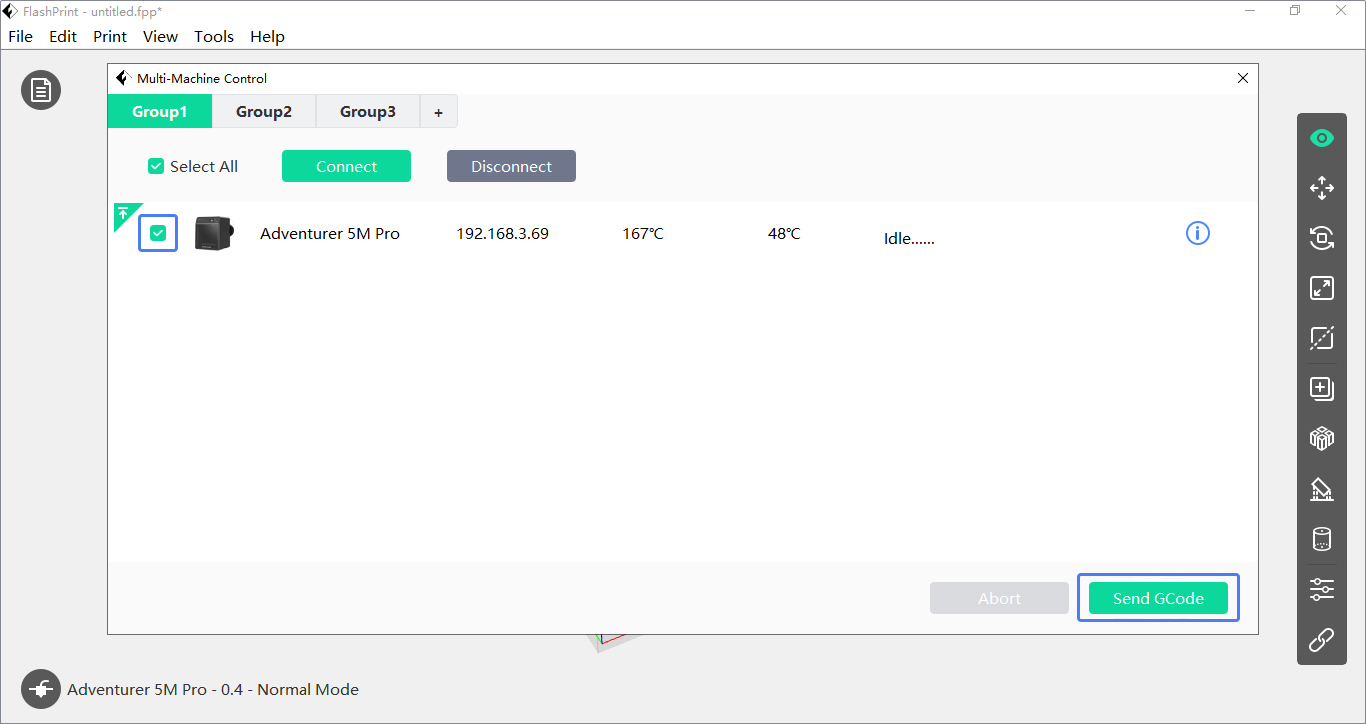This screenshot has width=1366, height=724.
Task: Click the duplicate plus icon in the toolbar
Action: 1322,388
